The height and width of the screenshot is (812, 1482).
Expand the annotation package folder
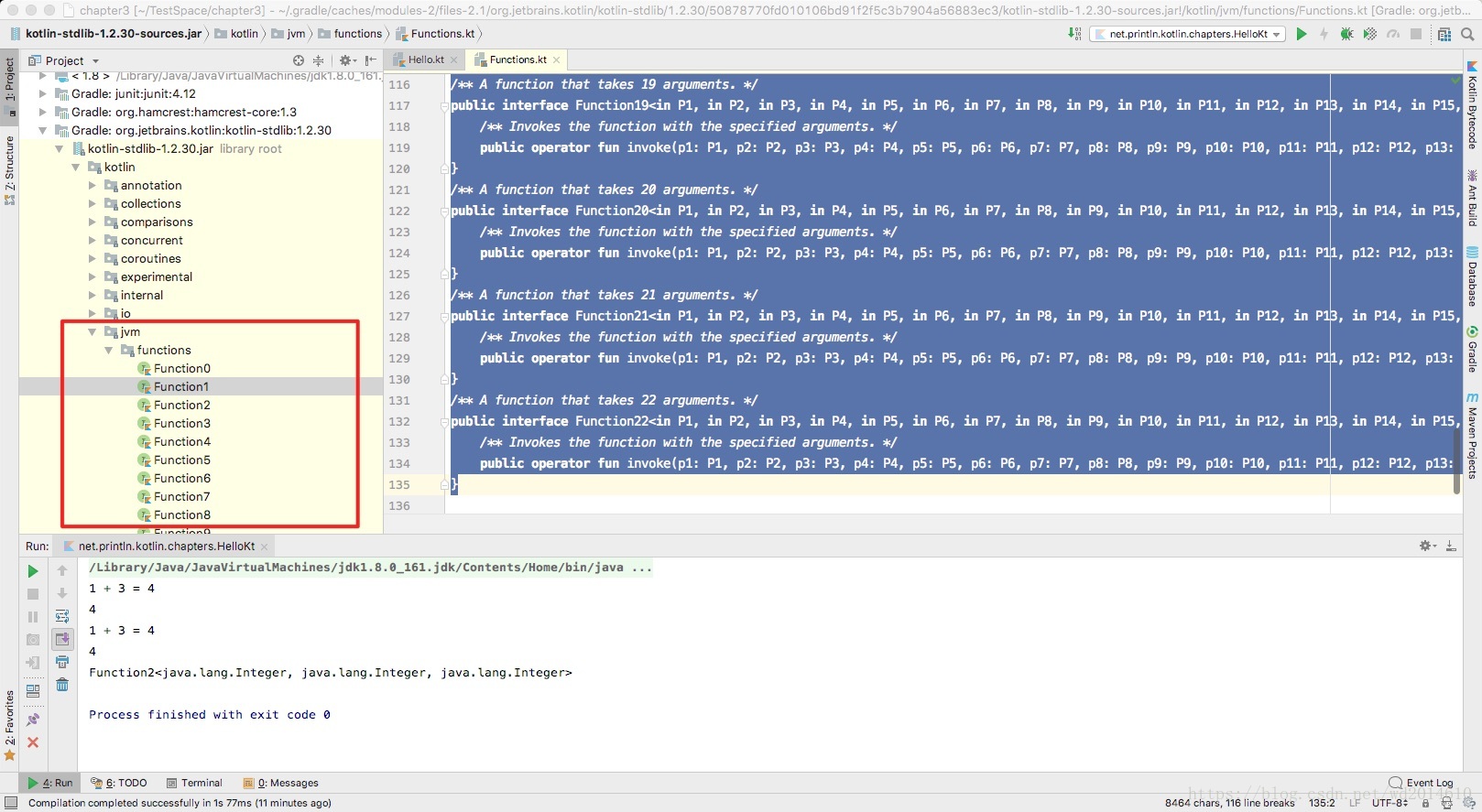(x=93, y=185)
